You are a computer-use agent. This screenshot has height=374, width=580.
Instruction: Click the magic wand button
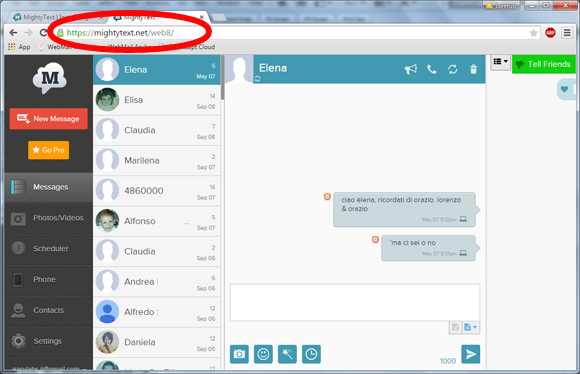pos(287,354)
